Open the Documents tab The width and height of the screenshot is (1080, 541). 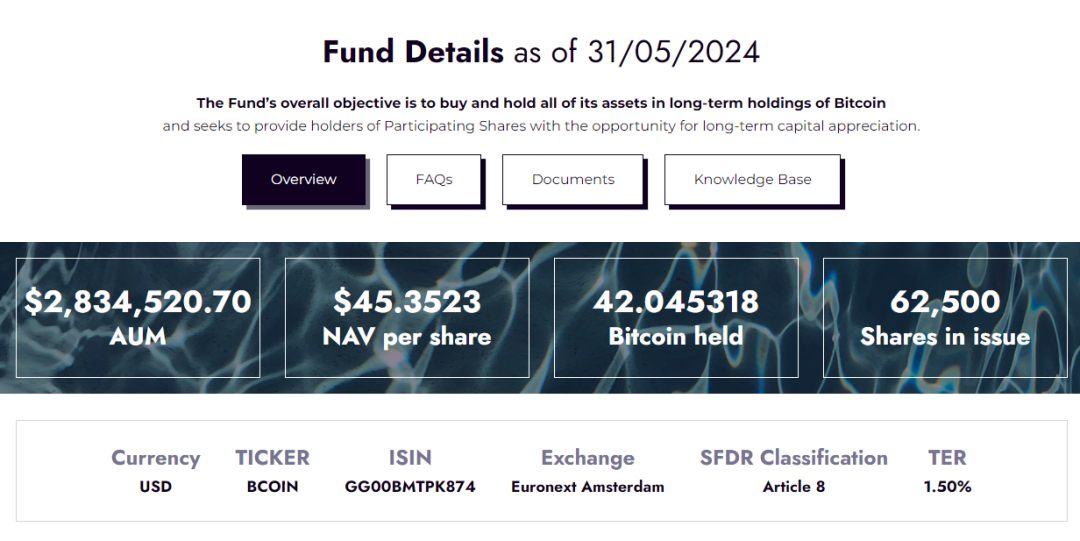pos(573,180)
